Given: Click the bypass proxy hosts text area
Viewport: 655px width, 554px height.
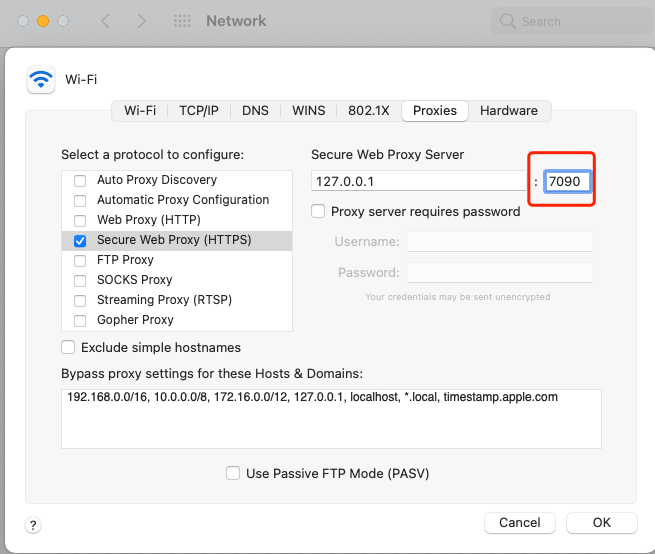Looking at the screenshot, I should point(331,418).
